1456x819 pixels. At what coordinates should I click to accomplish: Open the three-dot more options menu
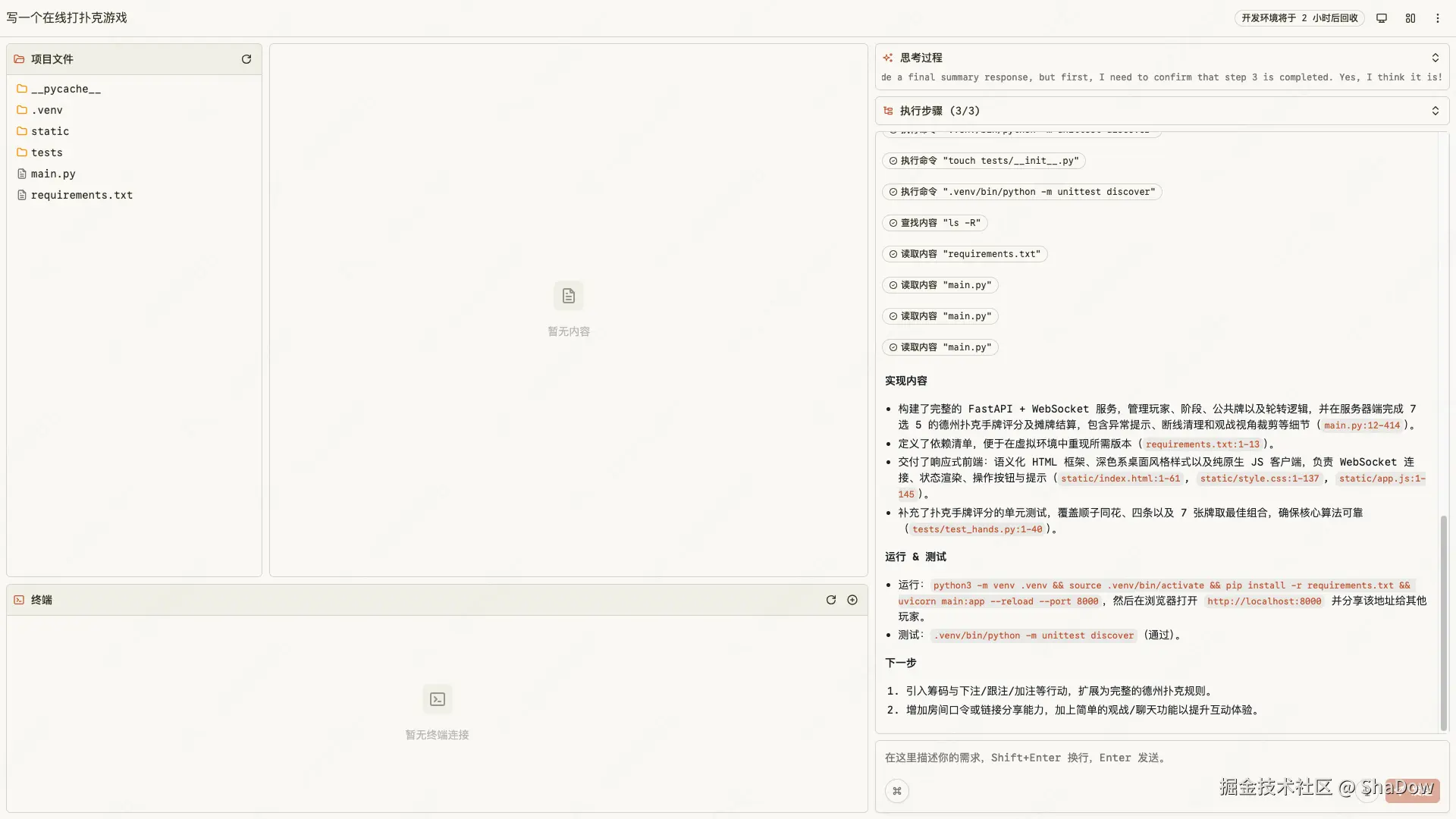coord(1438,18)
